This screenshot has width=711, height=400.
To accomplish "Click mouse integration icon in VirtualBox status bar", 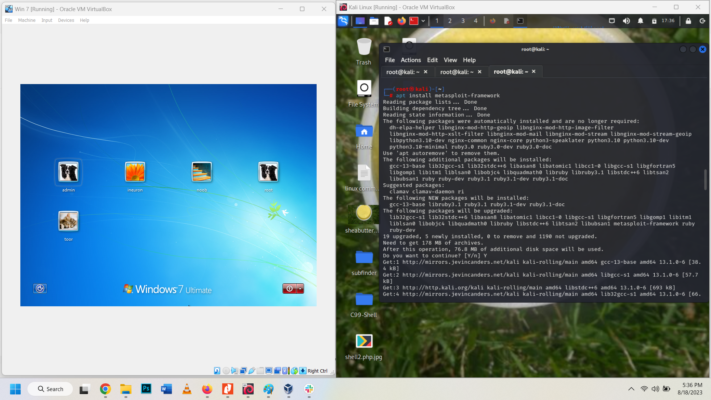I will 294,371.
